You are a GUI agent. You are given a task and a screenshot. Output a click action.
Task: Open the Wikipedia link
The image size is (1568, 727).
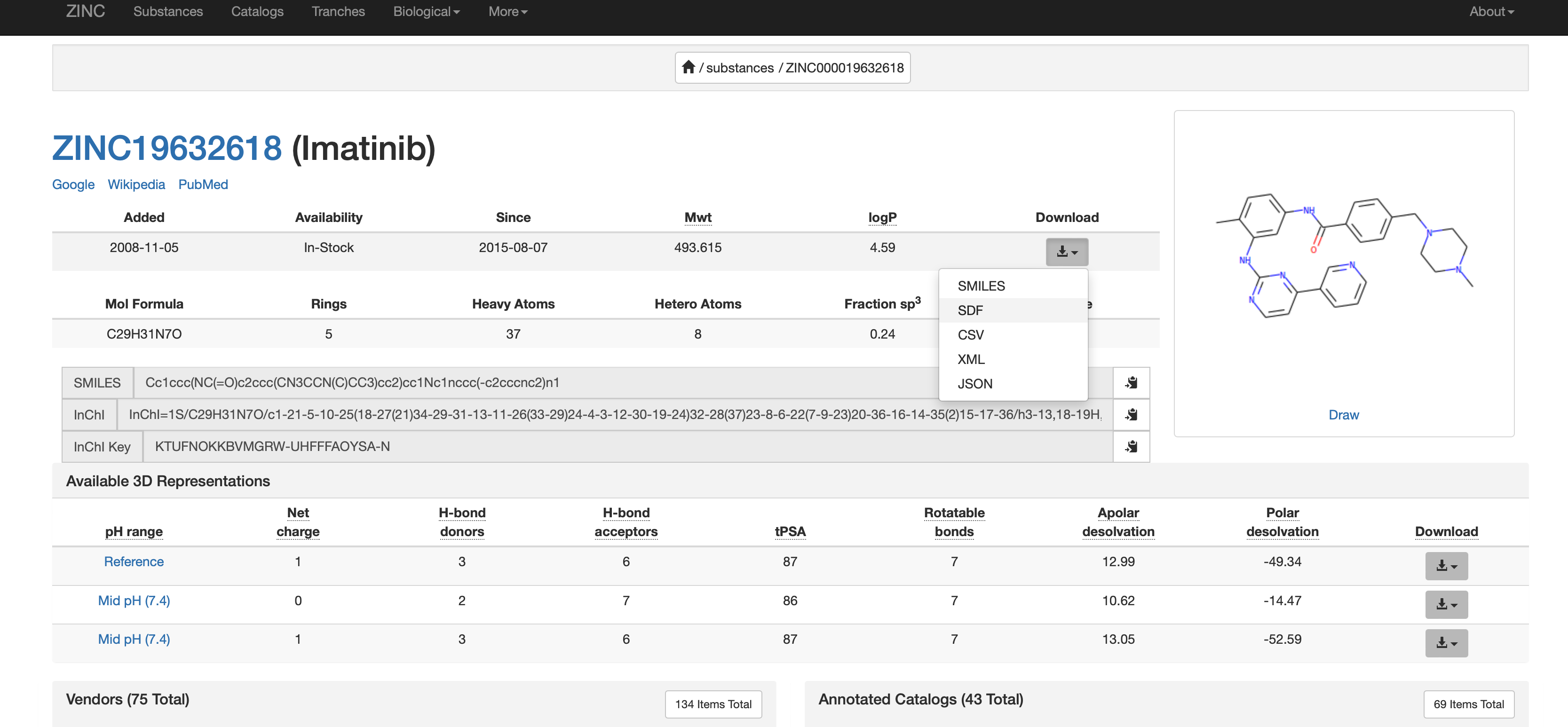point(136,184)
